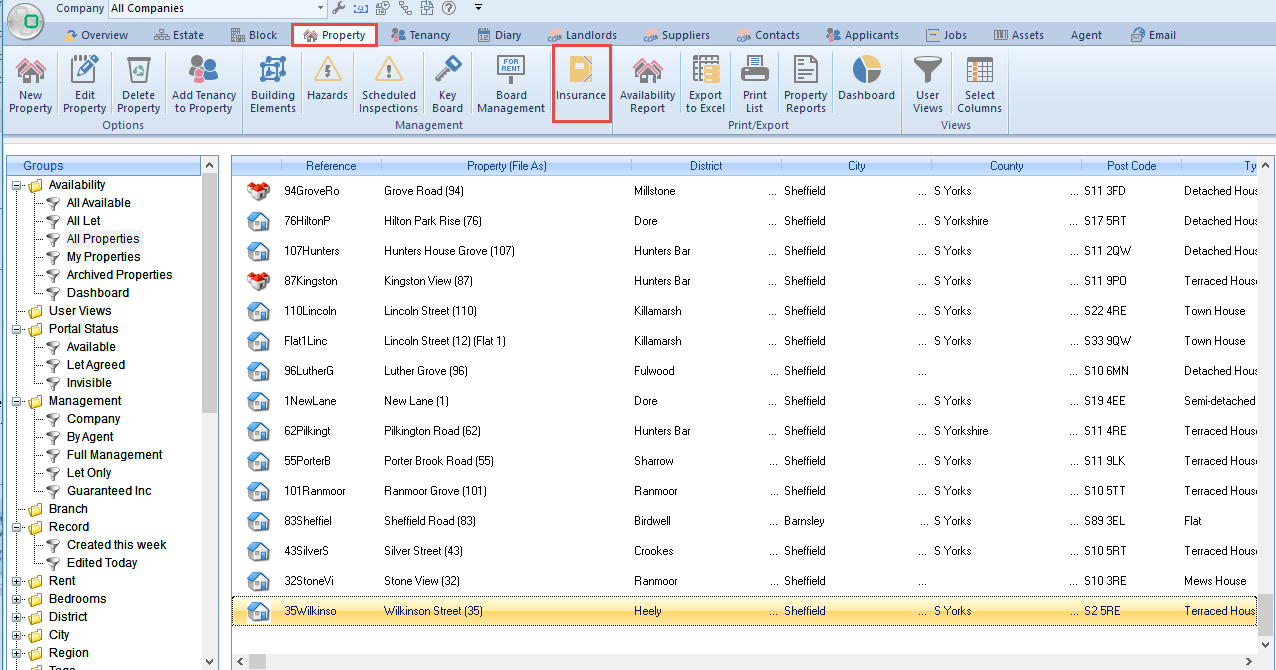Select the Hilton Park Rise (76) row
The height and width of the screenshot is (670, 1276).
click(x=745, y=221)
